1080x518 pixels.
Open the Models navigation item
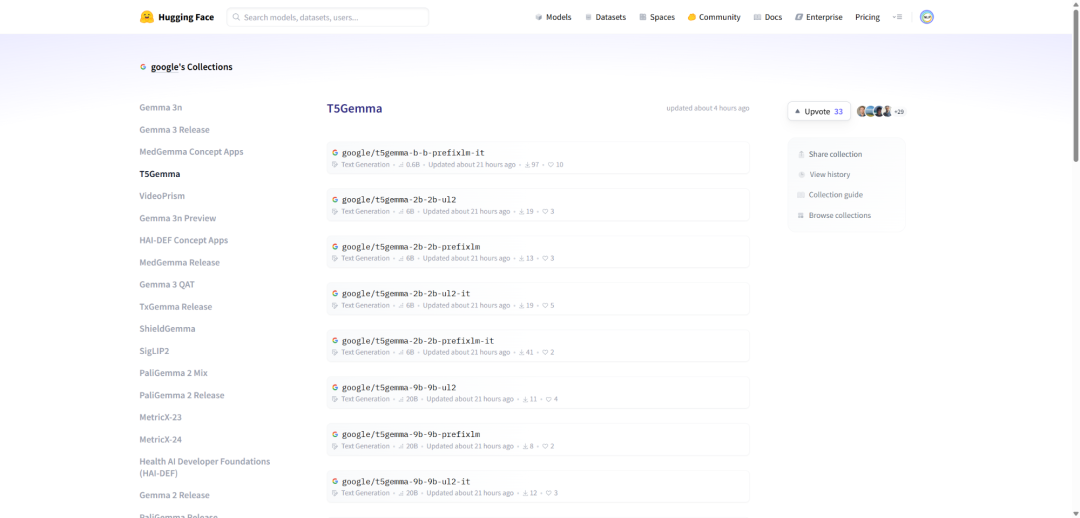553,17
